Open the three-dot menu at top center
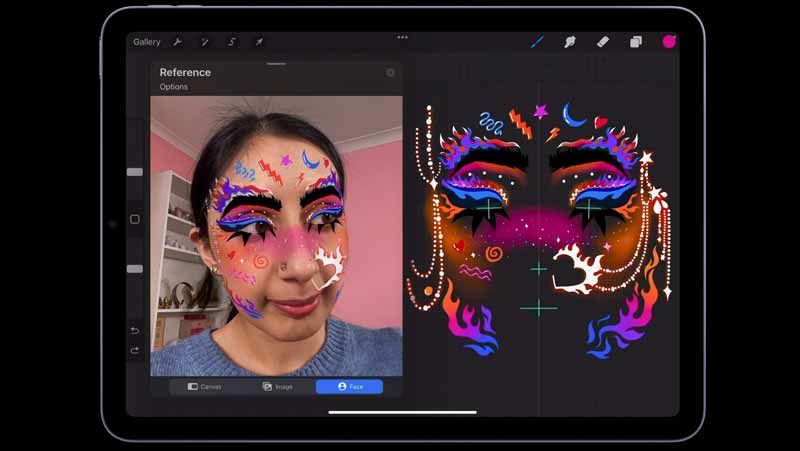 (403, 37)
